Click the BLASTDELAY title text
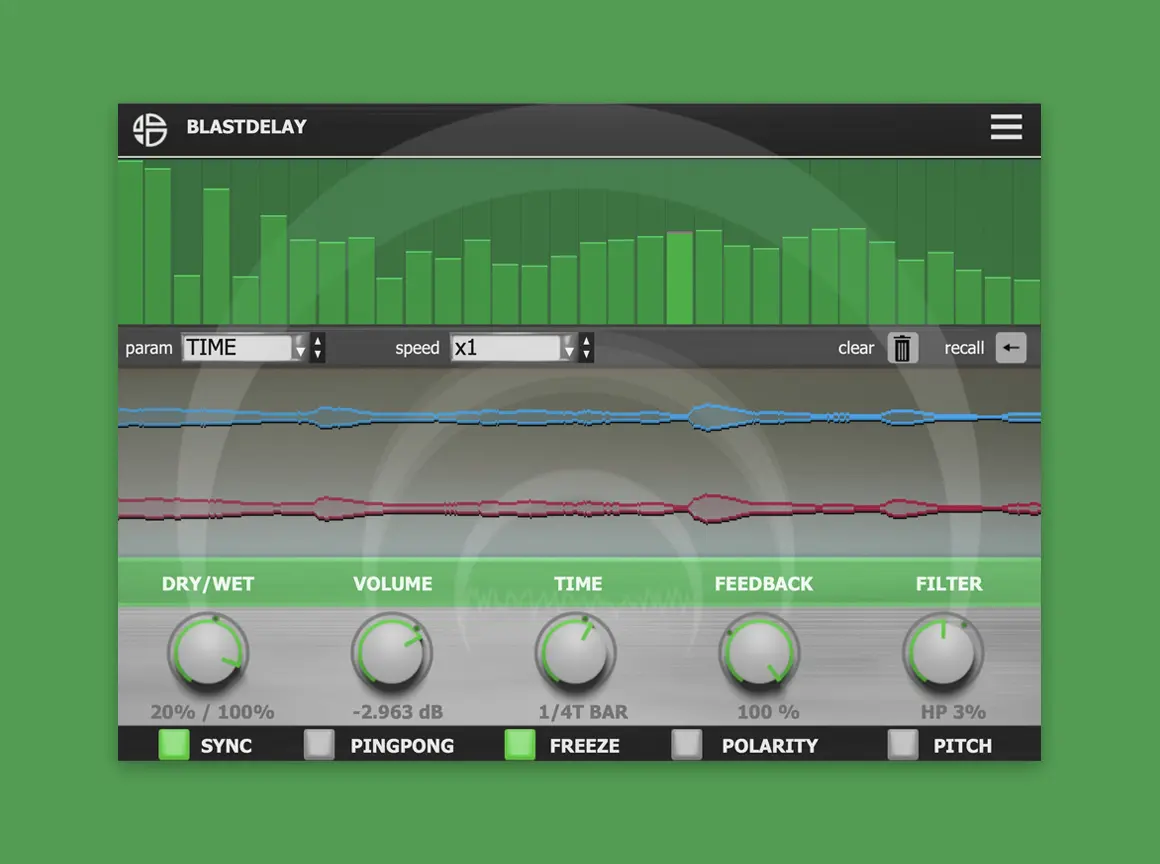 (x=246, y=127)
